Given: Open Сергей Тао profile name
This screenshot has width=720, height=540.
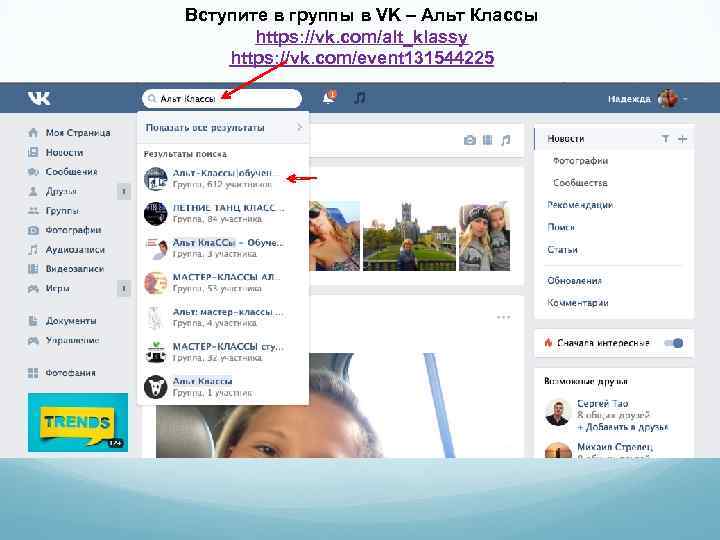Looking at the screenshot, I should point(602,404).
